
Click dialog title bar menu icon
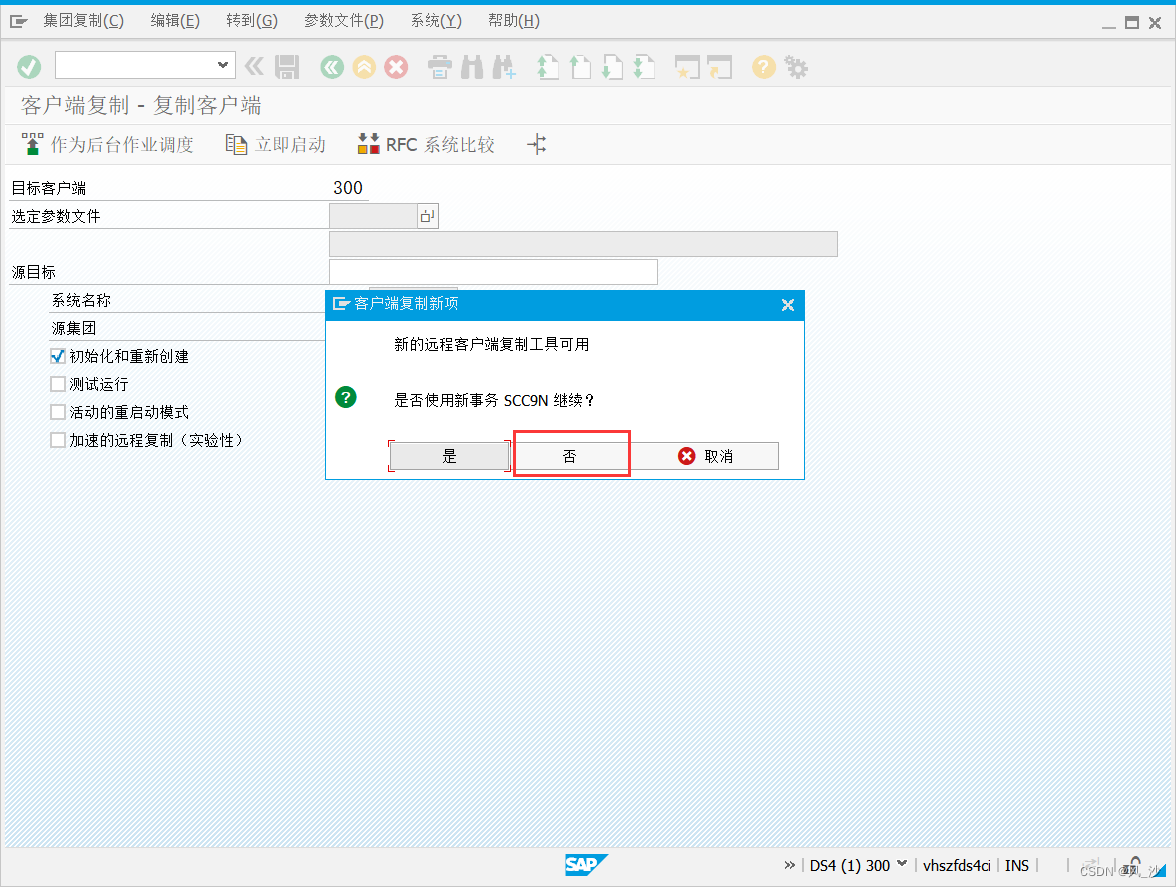[341, 304]
